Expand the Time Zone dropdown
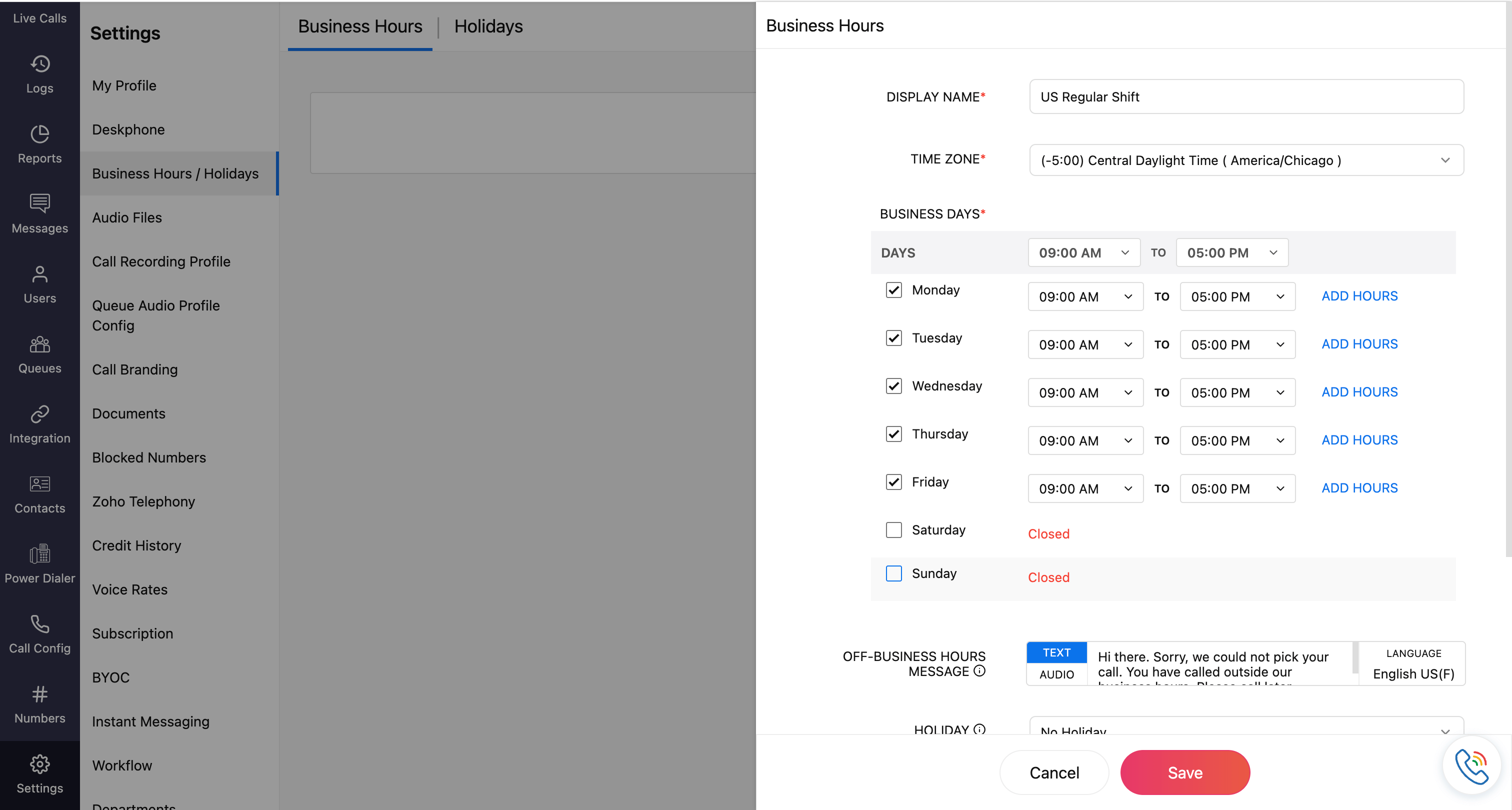1512x810 pixels. [1245, 160]
